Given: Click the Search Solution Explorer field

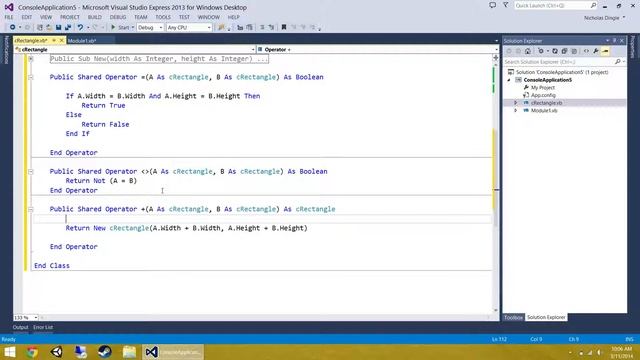Looking at the screenshot, I should 559,62.
